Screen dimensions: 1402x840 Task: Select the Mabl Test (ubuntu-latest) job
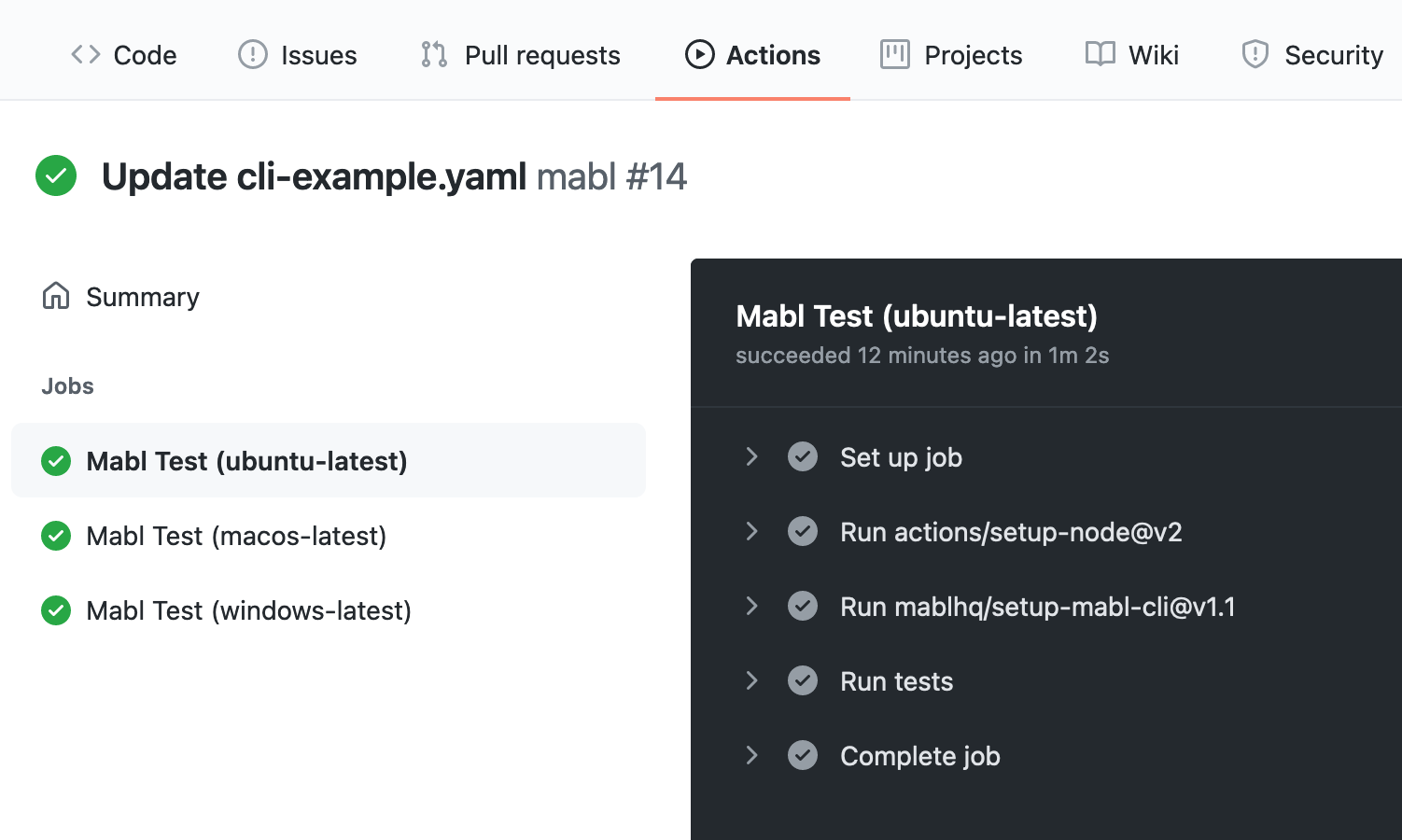(329, 460)
